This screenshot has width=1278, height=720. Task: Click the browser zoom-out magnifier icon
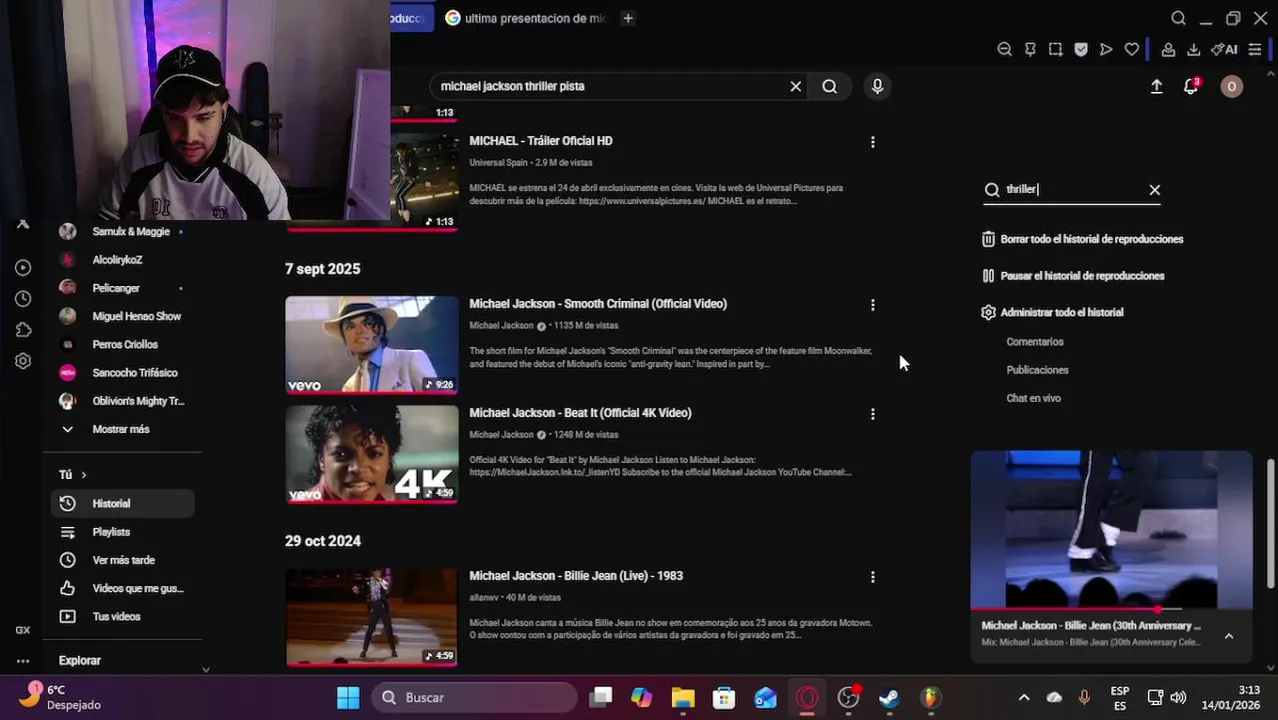coord(1004,49)
